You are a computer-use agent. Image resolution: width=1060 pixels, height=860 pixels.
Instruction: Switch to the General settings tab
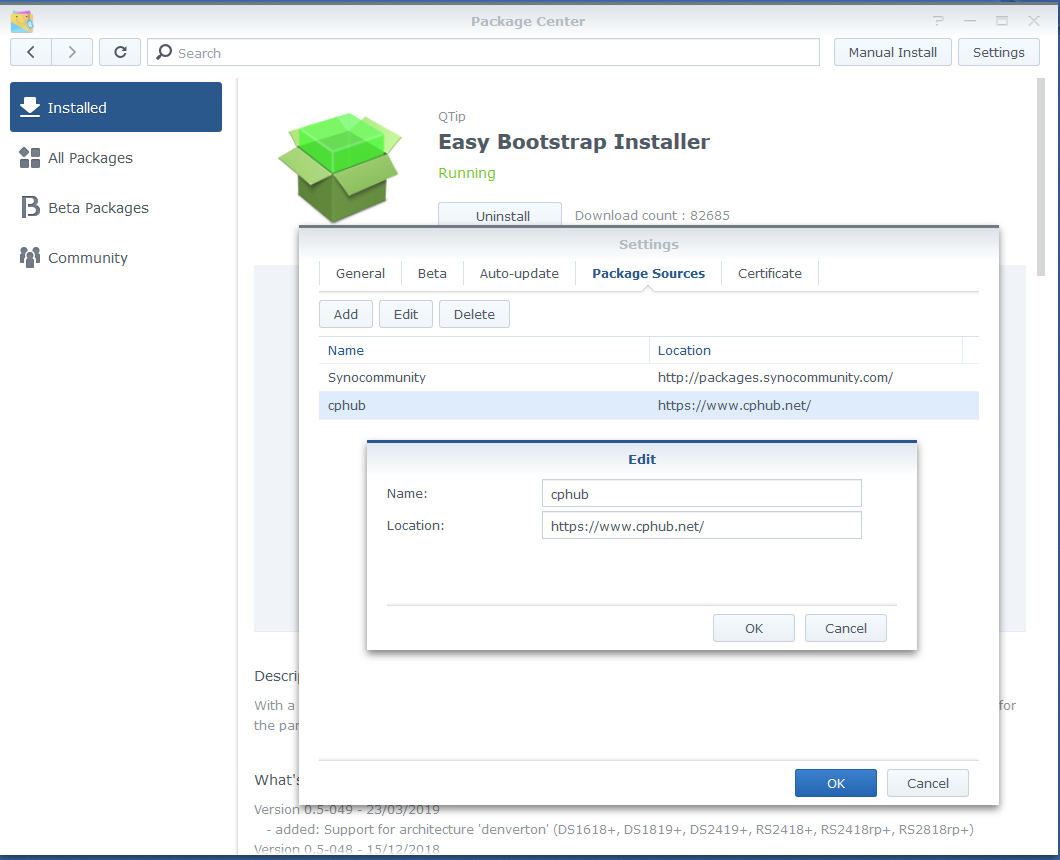[x=359, y=273]
